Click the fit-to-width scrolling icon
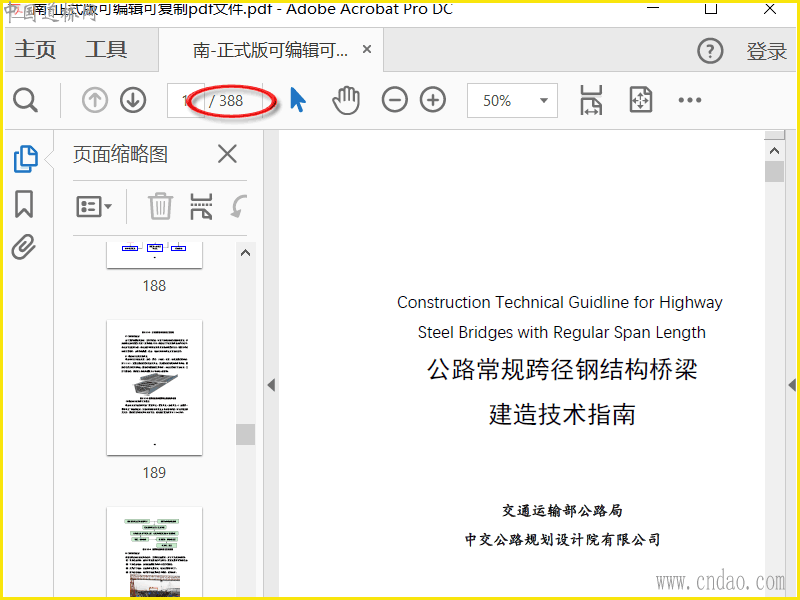Viewport: 800px width, 600px height. (591, 100)
